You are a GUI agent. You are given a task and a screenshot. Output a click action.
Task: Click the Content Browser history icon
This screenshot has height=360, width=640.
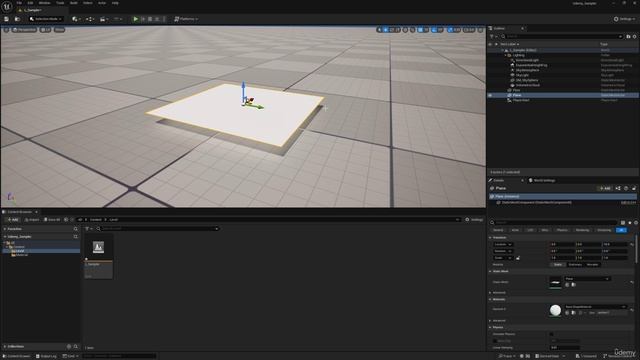coord(66,220)
